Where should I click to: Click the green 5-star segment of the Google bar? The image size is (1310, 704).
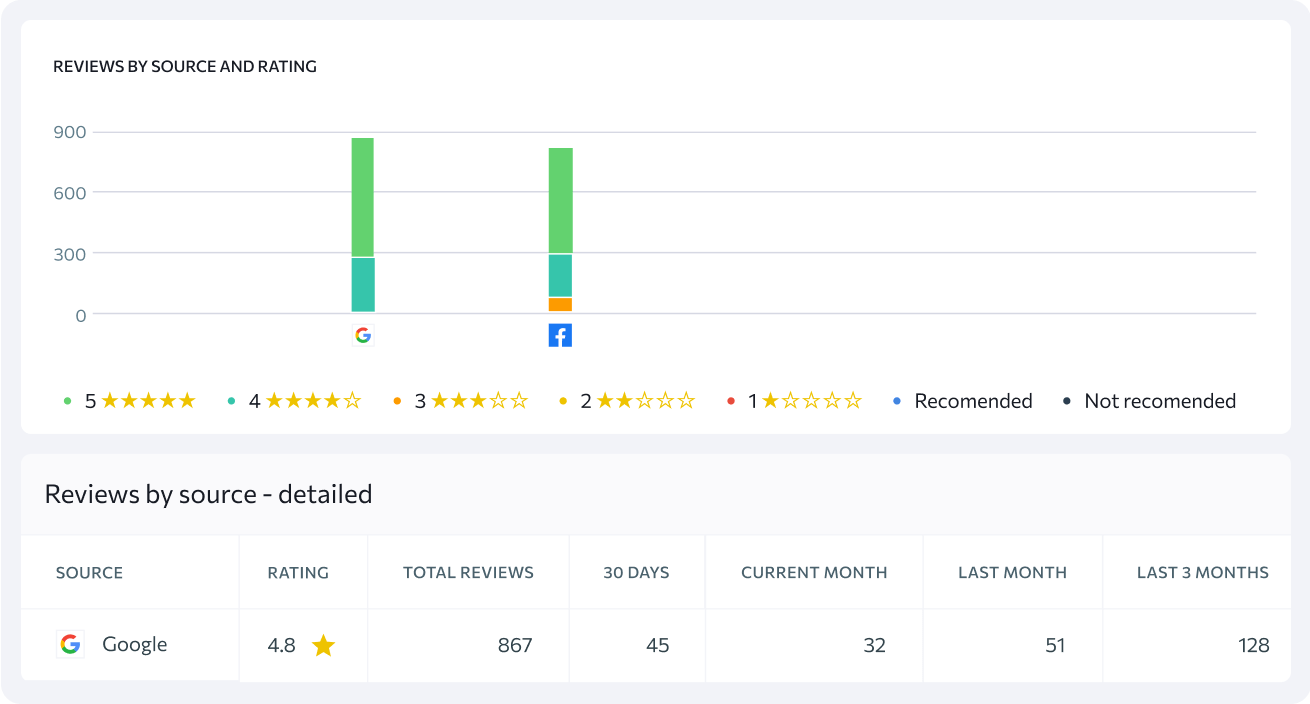363,197
